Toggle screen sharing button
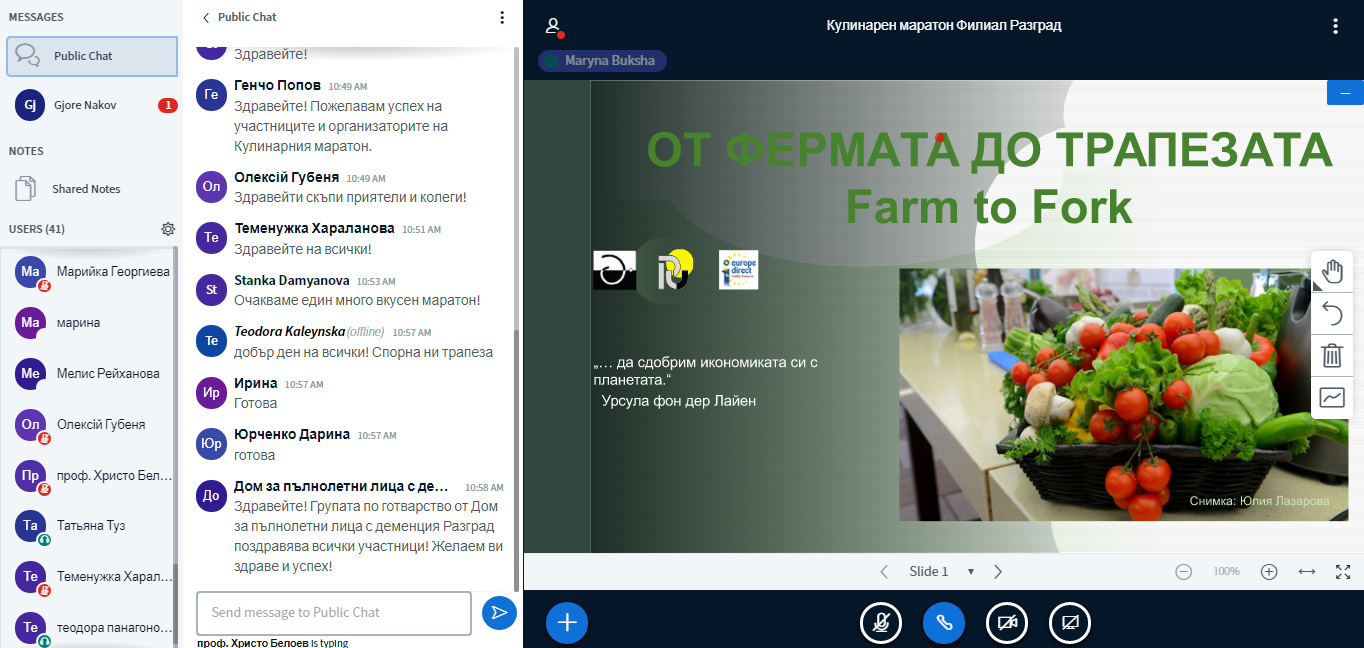Image resolution: width=1364 pixels, height=648 pixels. (1070, 622)
